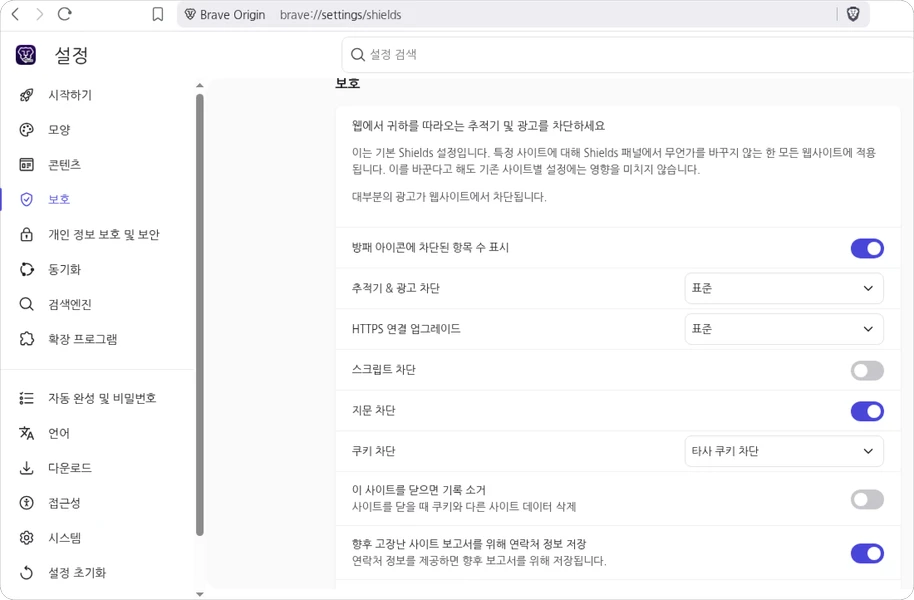Expand the HTTPS 연결 업그레이드 dropdown
Screen dimensions: 914x600
click(x=783, y=329)
